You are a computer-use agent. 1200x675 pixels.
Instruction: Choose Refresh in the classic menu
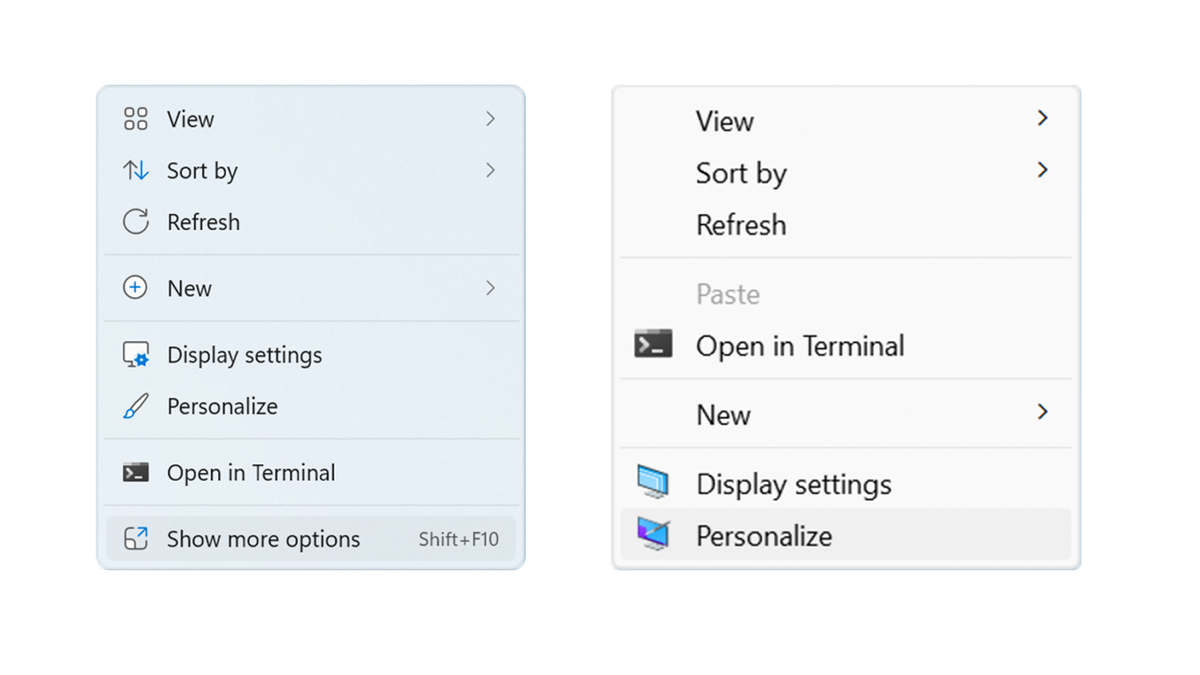(741, 225)
